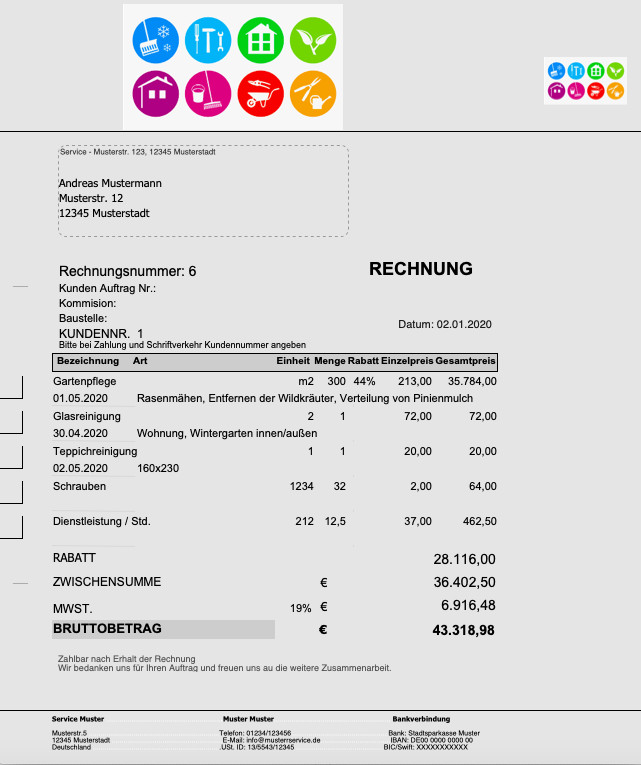Image resolution: width=641 pixels, height=765 pixels.
Task: Click the BIC/Swift line in footer
Action: click(x=425, y=747)
